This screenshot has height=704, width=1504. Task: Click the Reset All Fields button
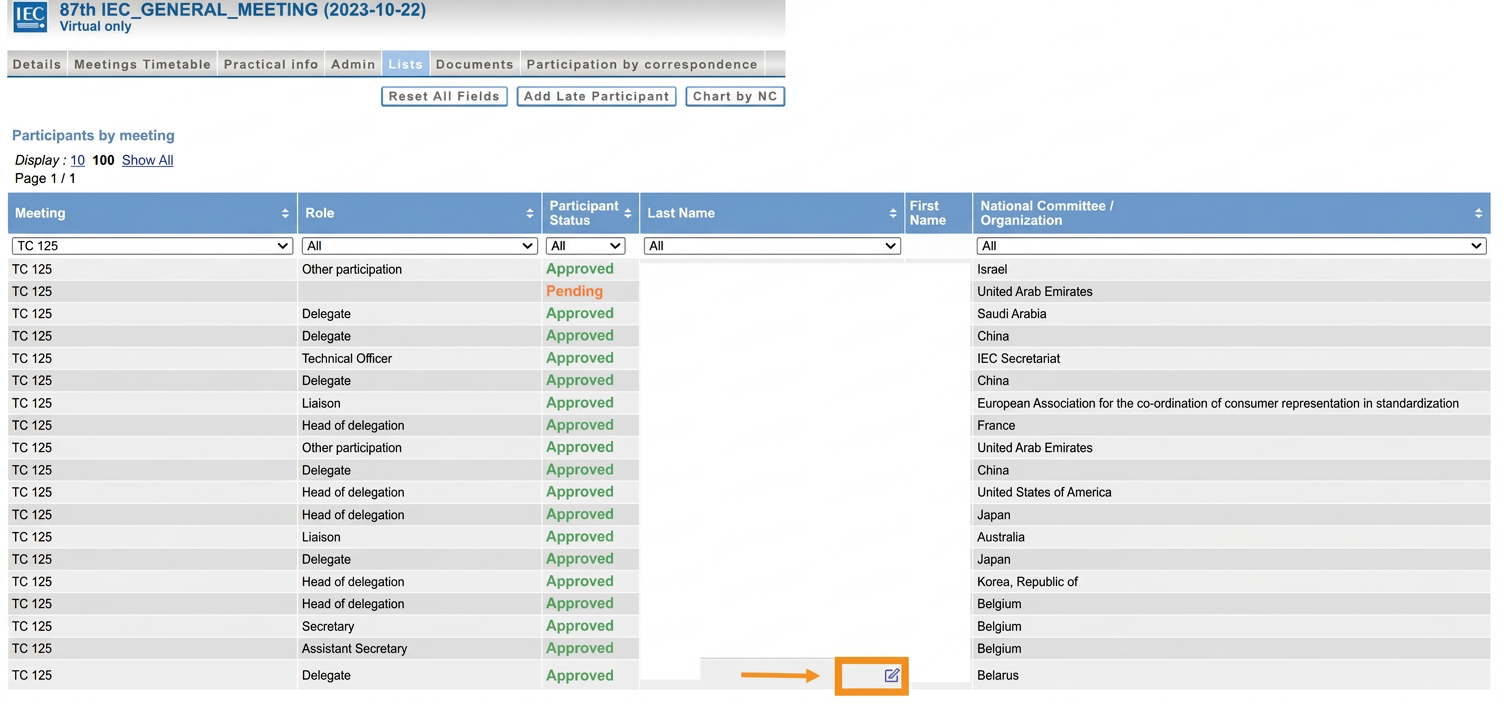pyautogui.click(x=444, y=96)
